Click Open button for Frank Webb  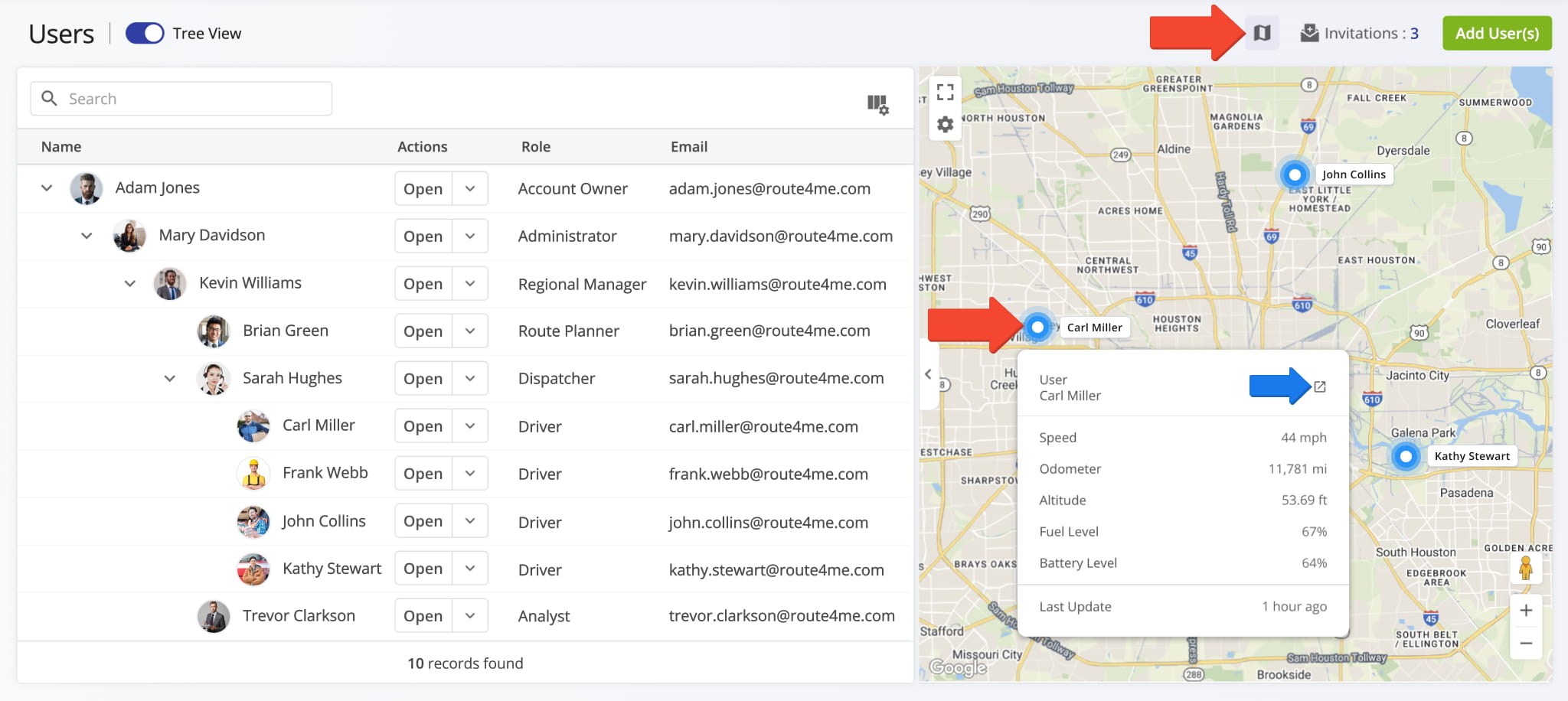(x=423, y=473)
